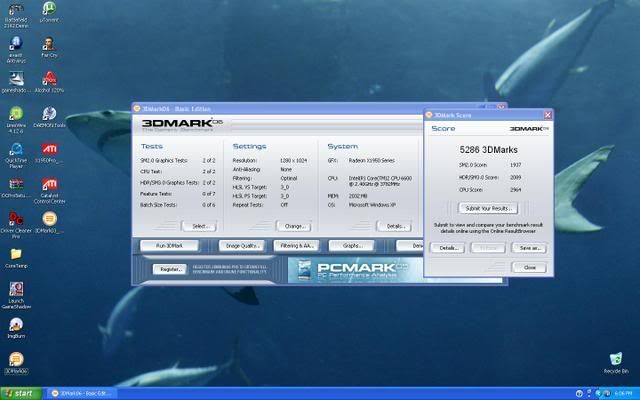Image resolution: width=640 pixels, height=400 pixels.
Task: Open the Launch GameShadow desktop icon
Action: coord(16,296)
